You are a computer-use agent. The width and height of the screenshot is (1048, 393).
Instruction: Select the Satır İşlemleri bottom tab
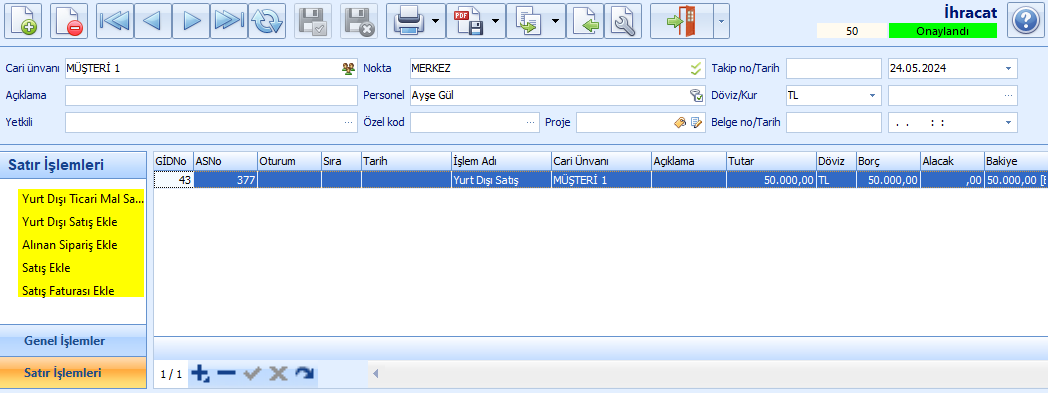pos(73,373)
